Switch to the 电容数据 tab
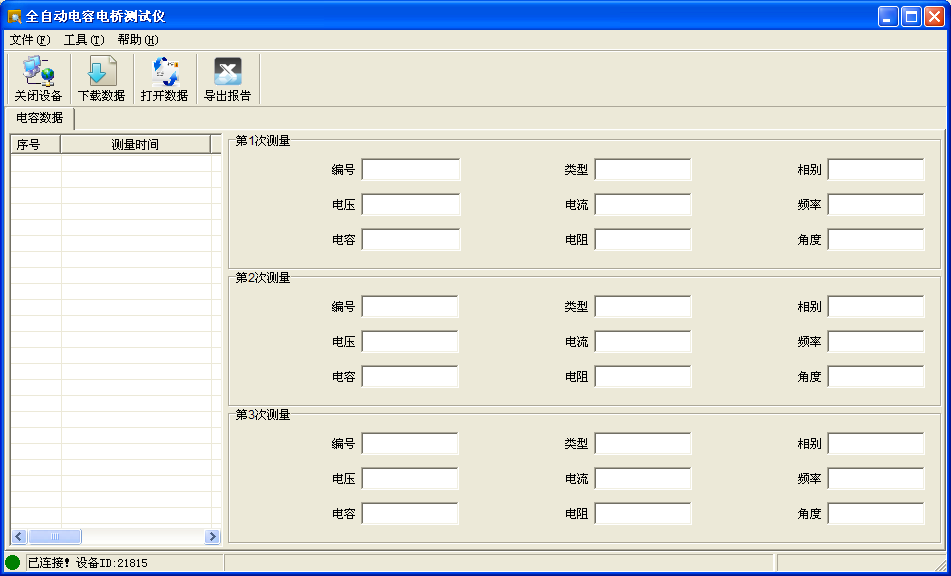This screenshot has width=951, height=576. [x=39, y=118]
